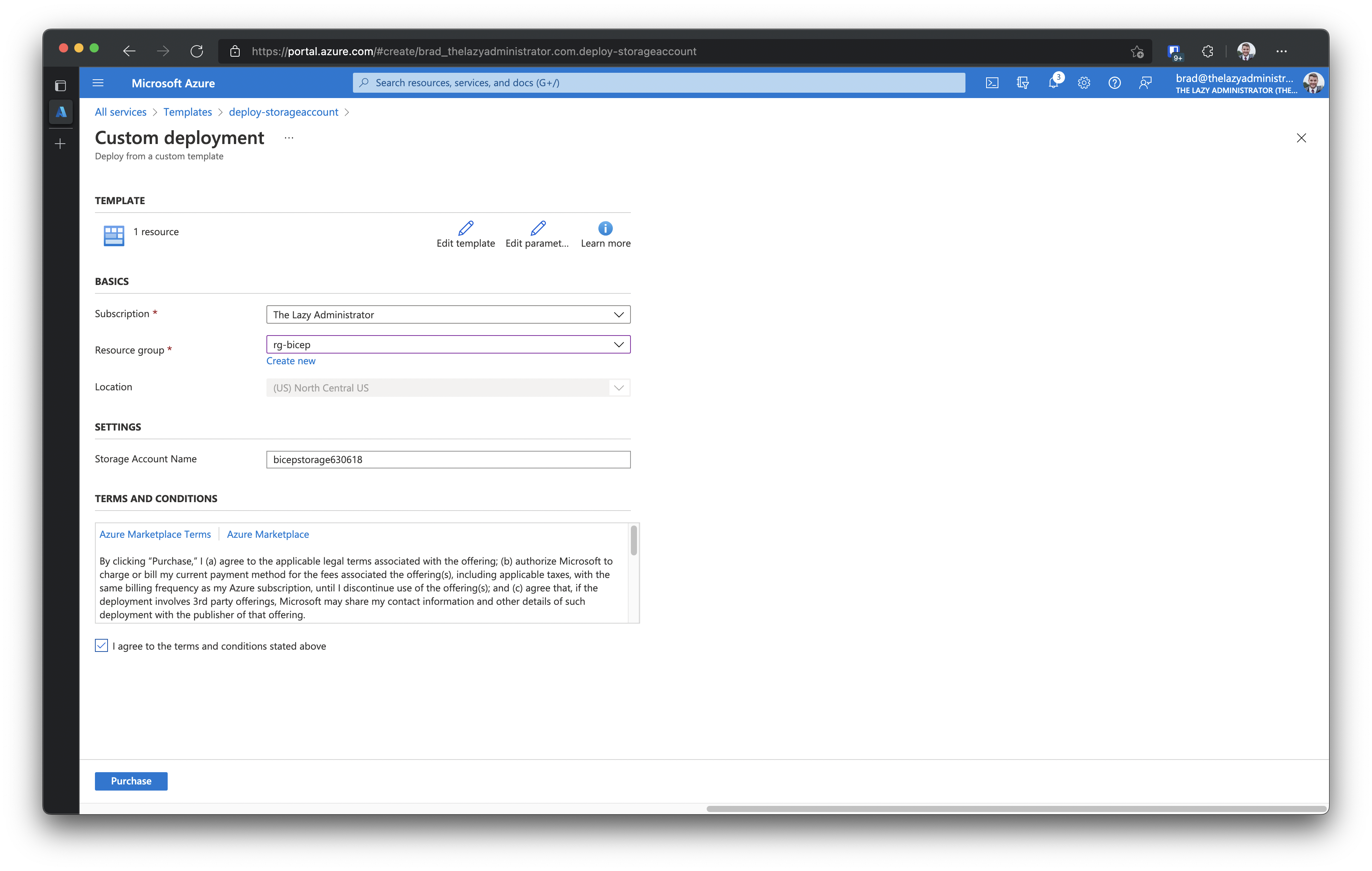Select the Azure tab in sidebar
The width and height of the screenshot is (1372, 871).
tap(61, 112)
